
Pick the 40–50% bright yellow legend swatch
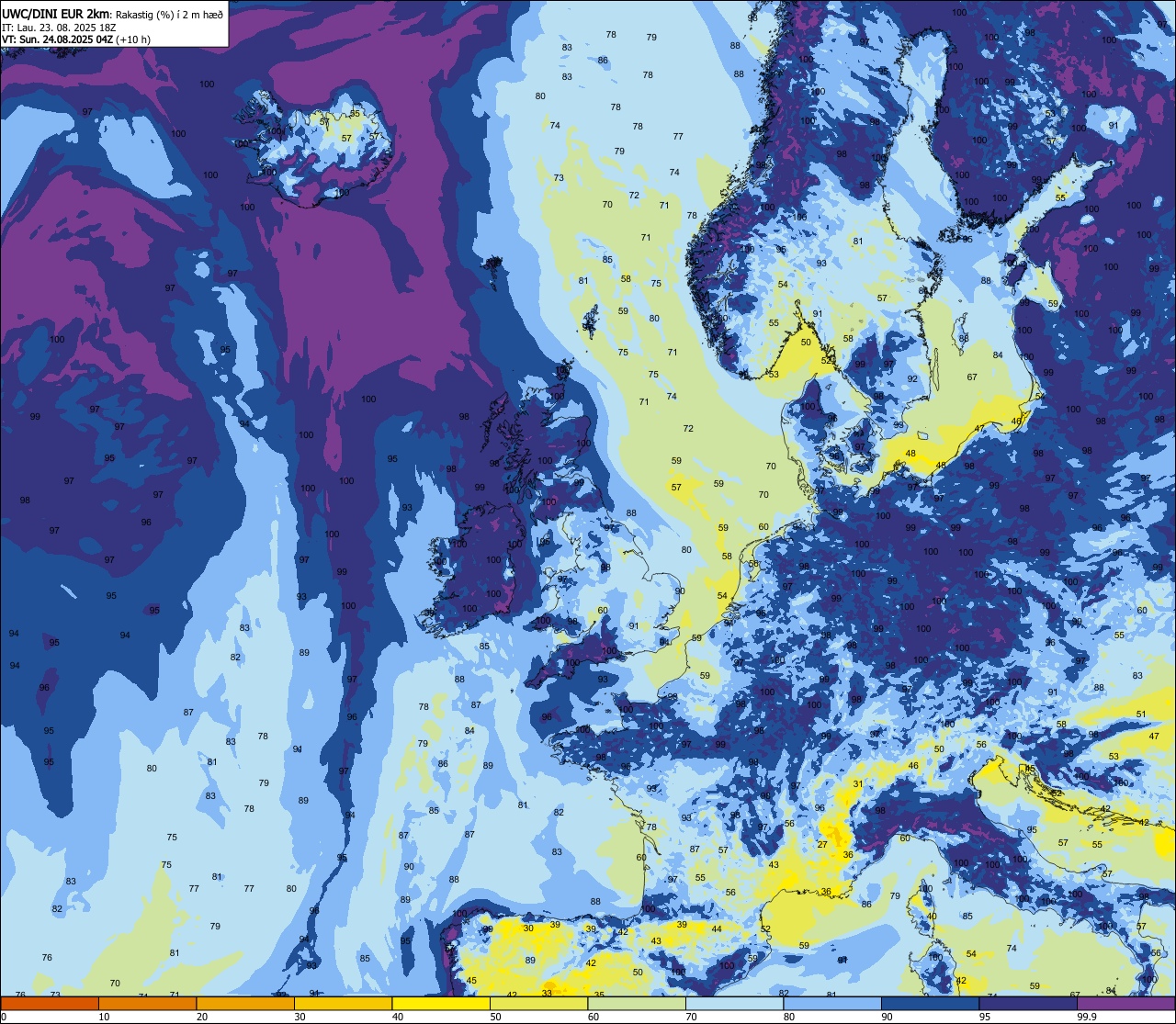[x=441, y=1003]
